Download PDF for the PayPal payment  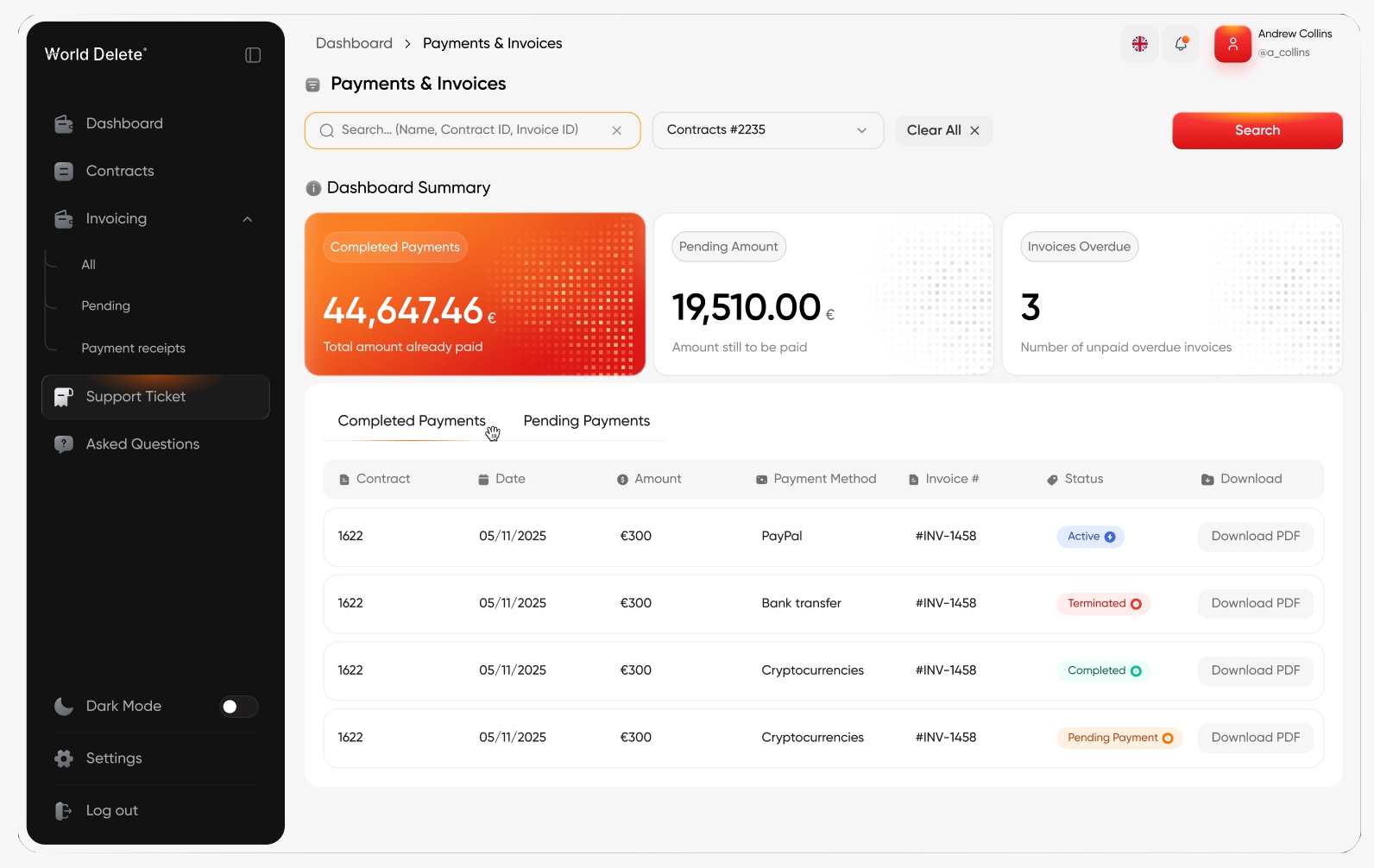click(x=1255, y=537)
